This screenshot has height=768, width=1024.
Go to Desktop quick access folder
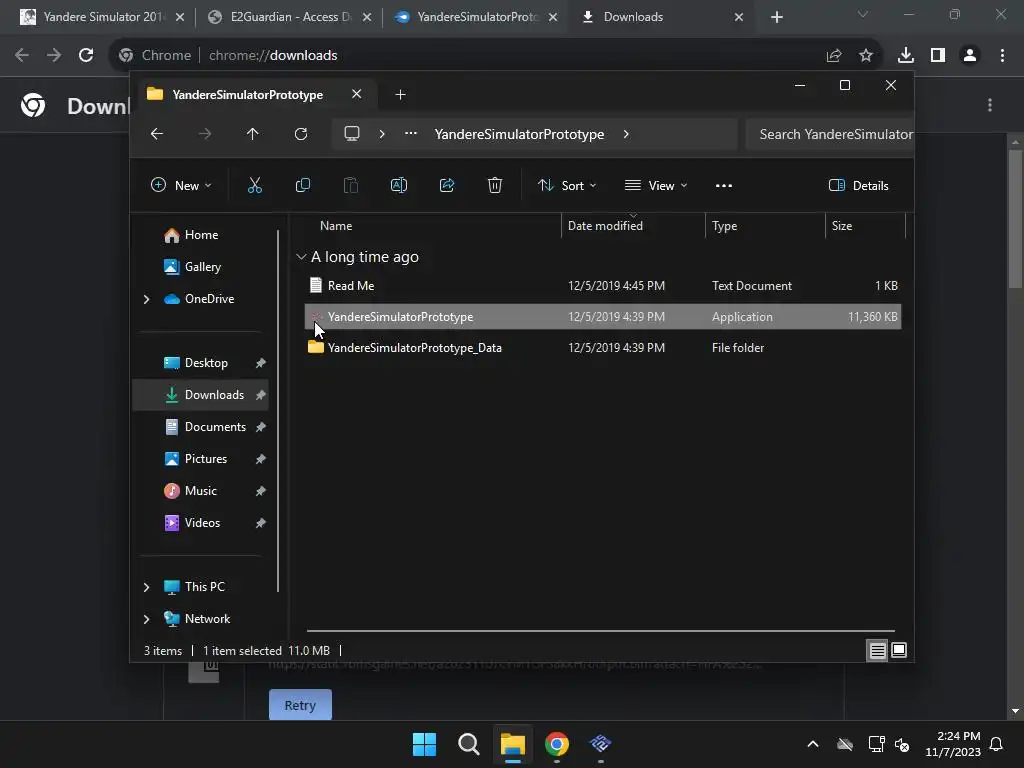coord(206,363)
